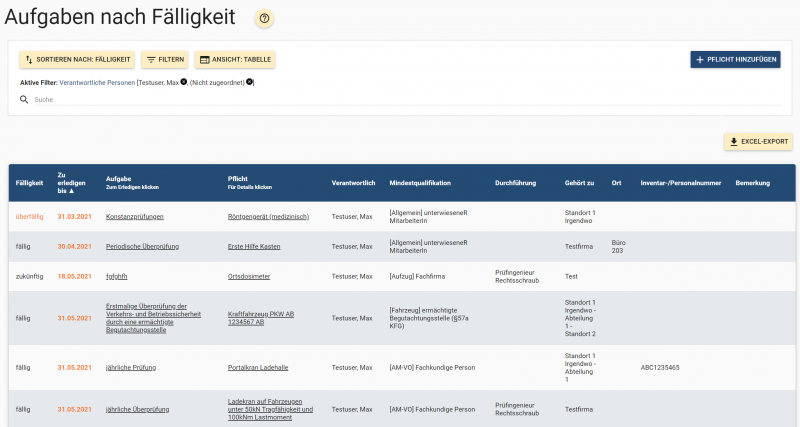
Task: Open the Filtern filter options
Action: pyautogui.click(x=164, y=60)
